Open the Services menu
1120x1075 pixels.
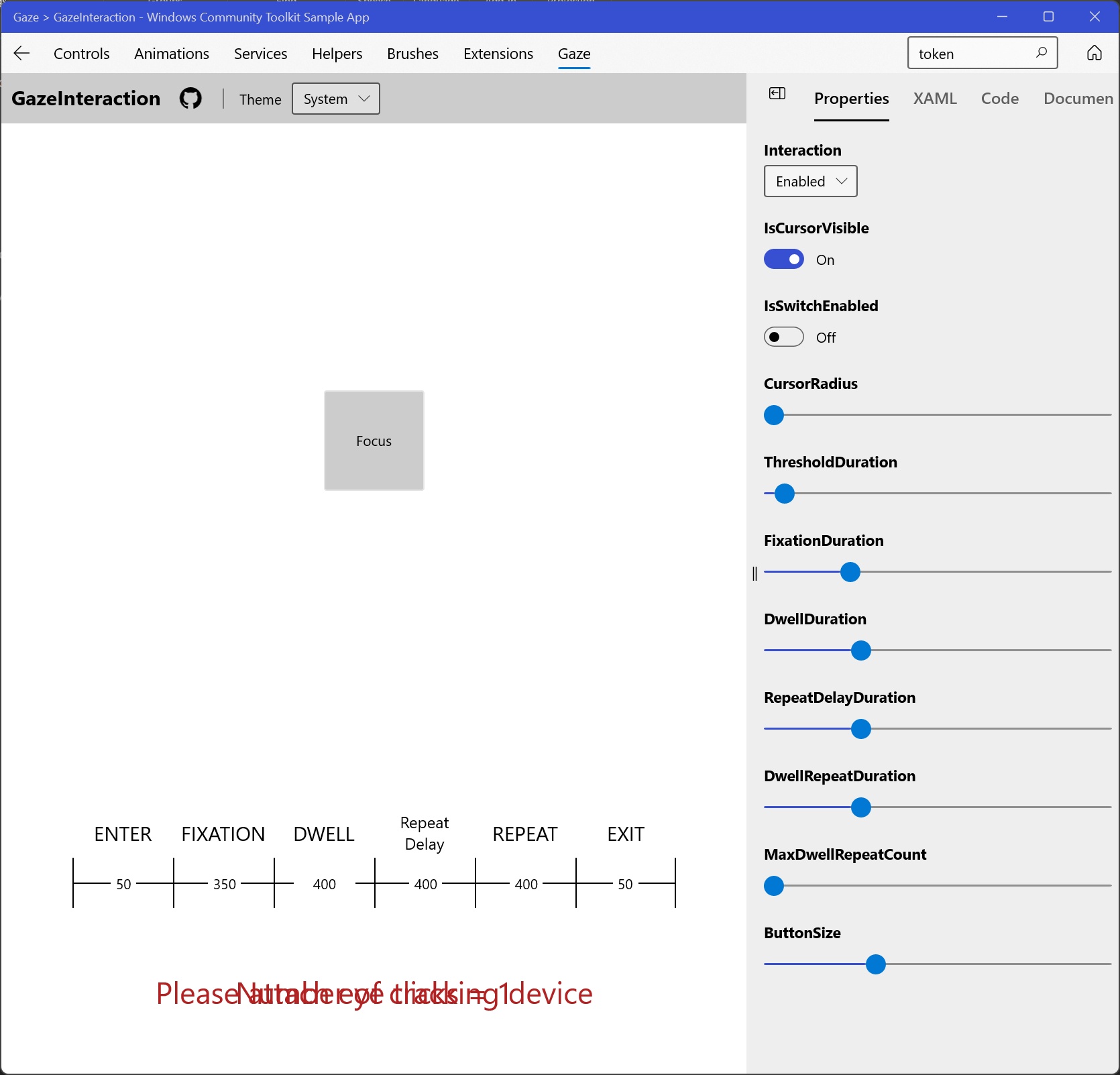coord(260,54)
